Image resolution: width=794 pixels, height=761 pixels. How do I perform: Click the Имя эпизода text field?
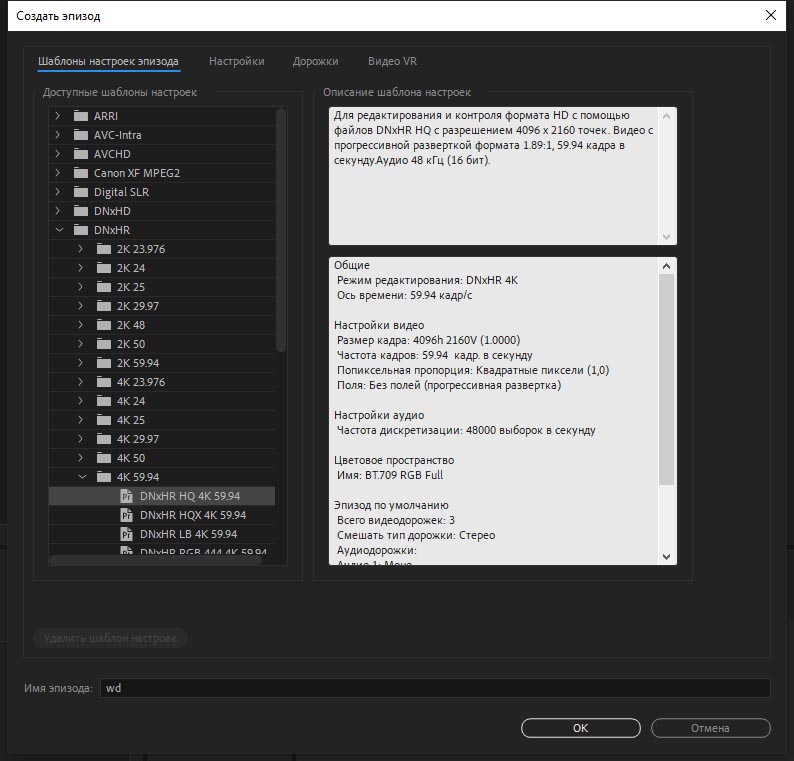point(435,688)
